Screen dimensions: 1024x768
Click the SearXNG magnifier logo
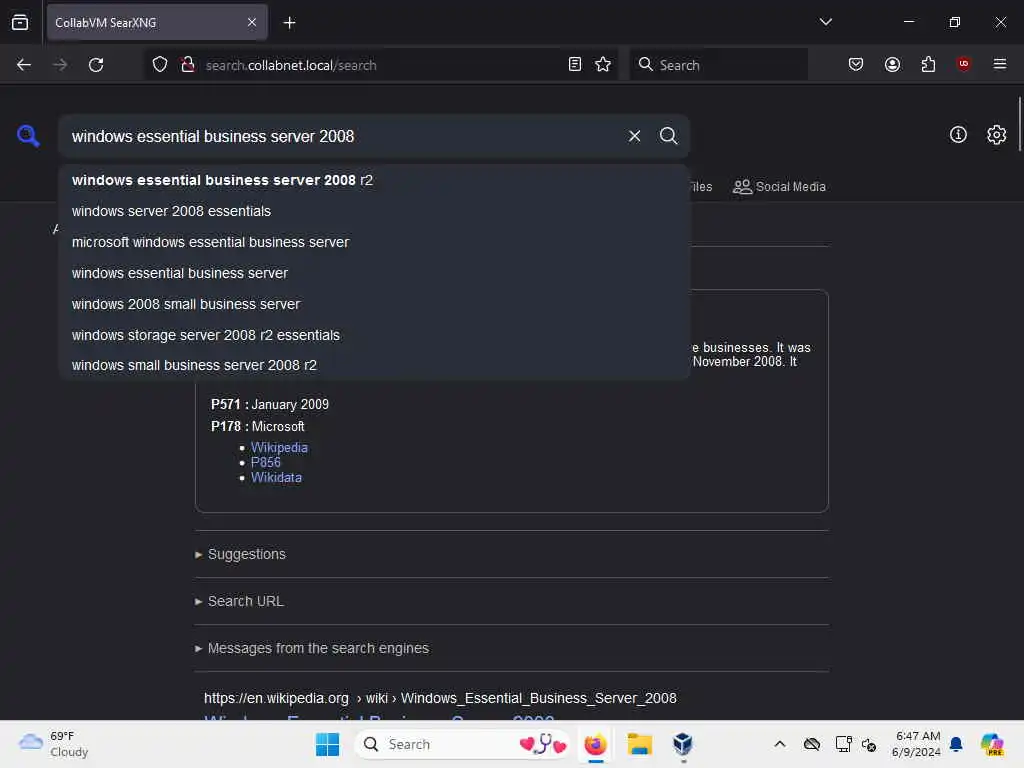coord(28,135)
